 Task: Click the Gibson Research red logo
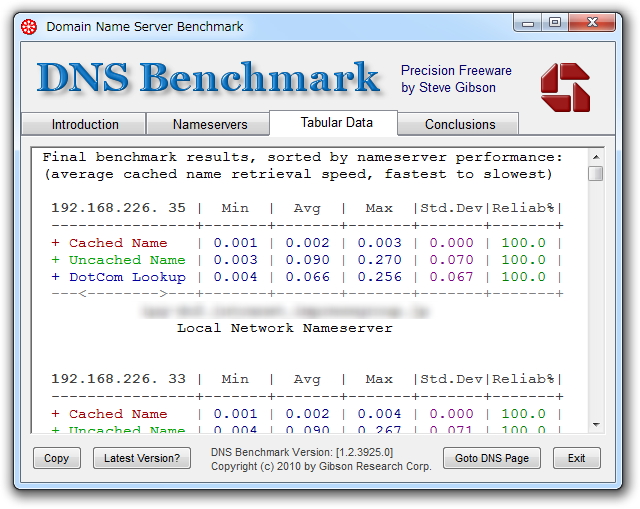[x=565, y=87]
